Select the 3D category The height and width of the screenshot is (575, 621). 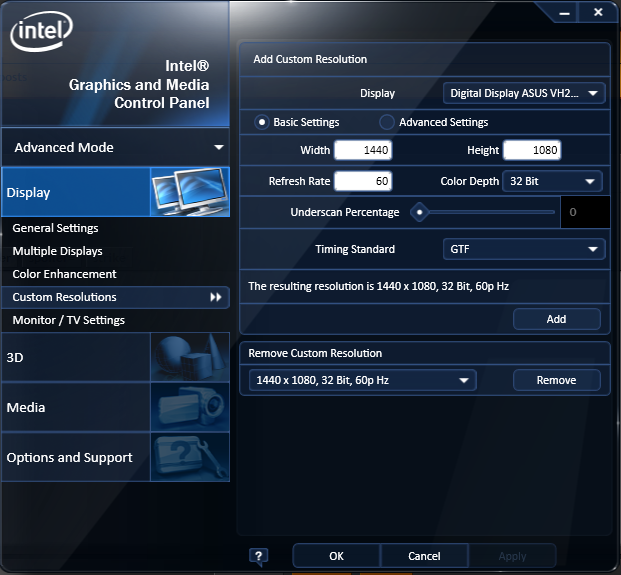coord(116,358)
